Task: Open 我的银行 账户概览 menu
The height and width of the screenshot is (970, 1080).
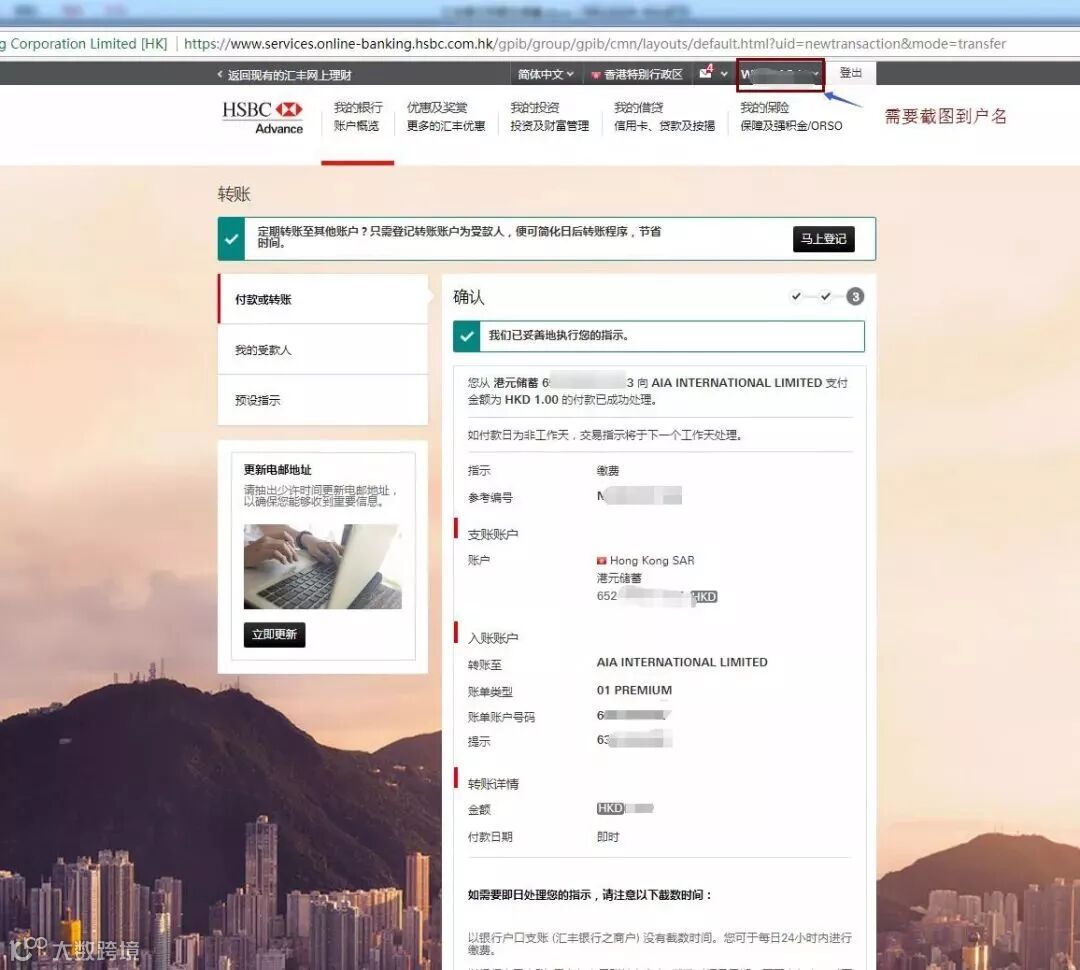Action: coord(357,116)
